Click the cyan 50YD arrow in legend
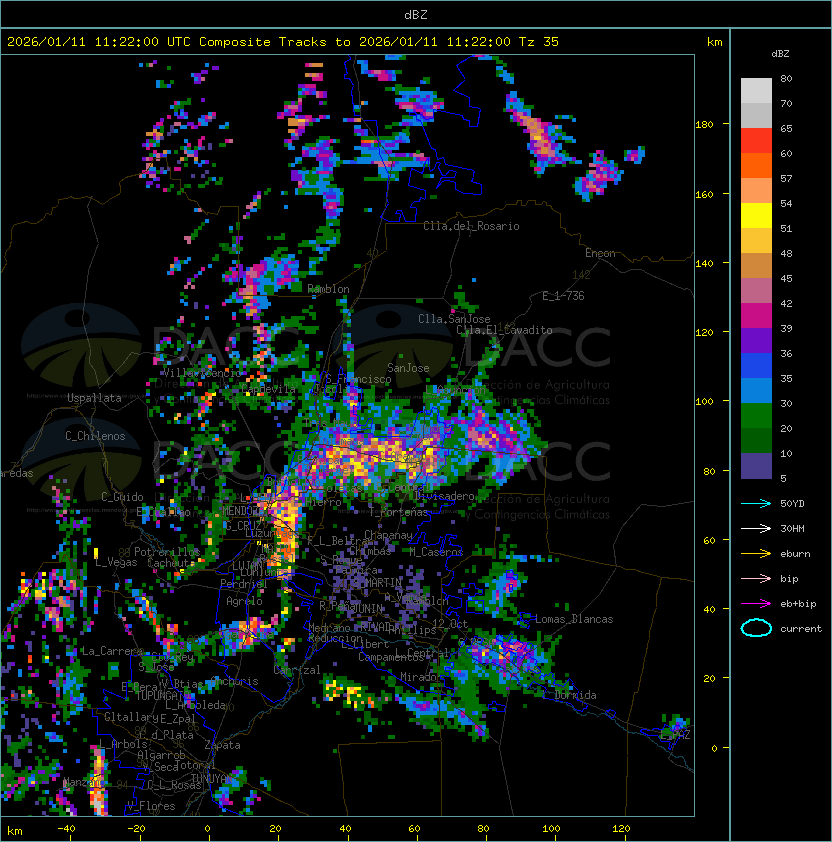 tap(756, 503)
